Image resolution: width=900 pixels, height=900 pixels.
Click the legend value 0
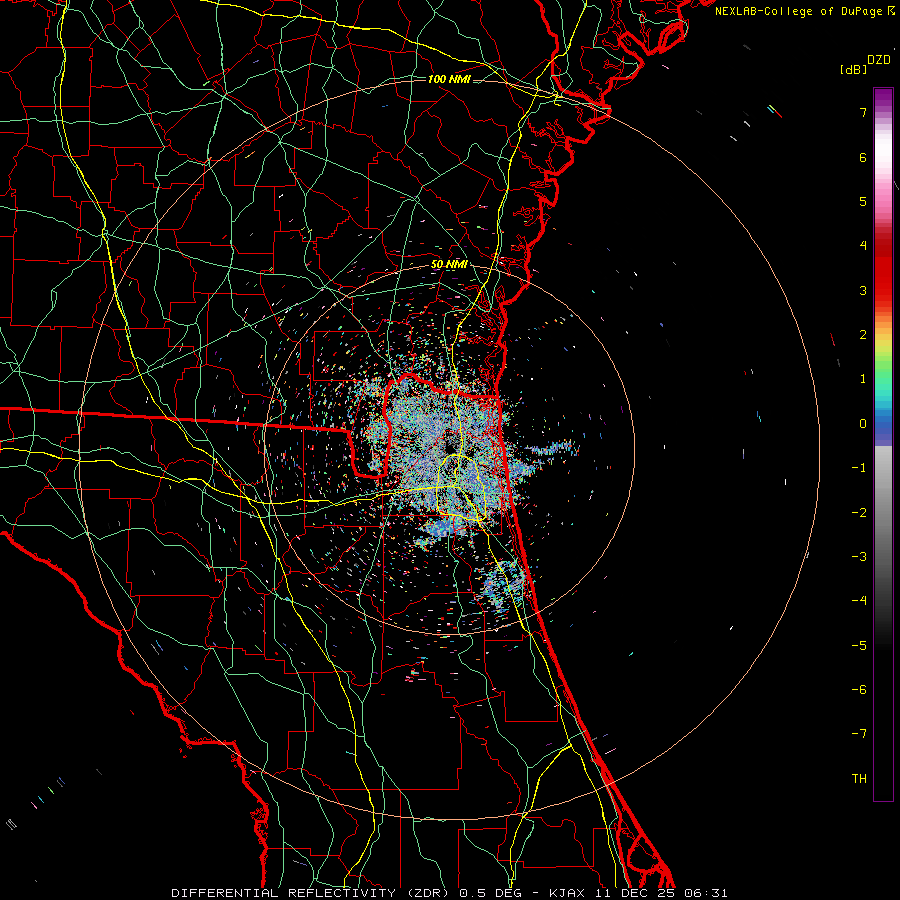[x=863, y=424]
